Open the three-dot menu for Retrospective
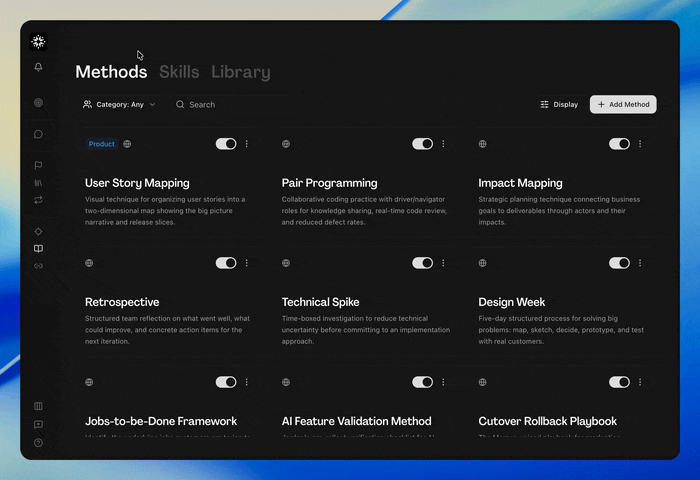 246,263
